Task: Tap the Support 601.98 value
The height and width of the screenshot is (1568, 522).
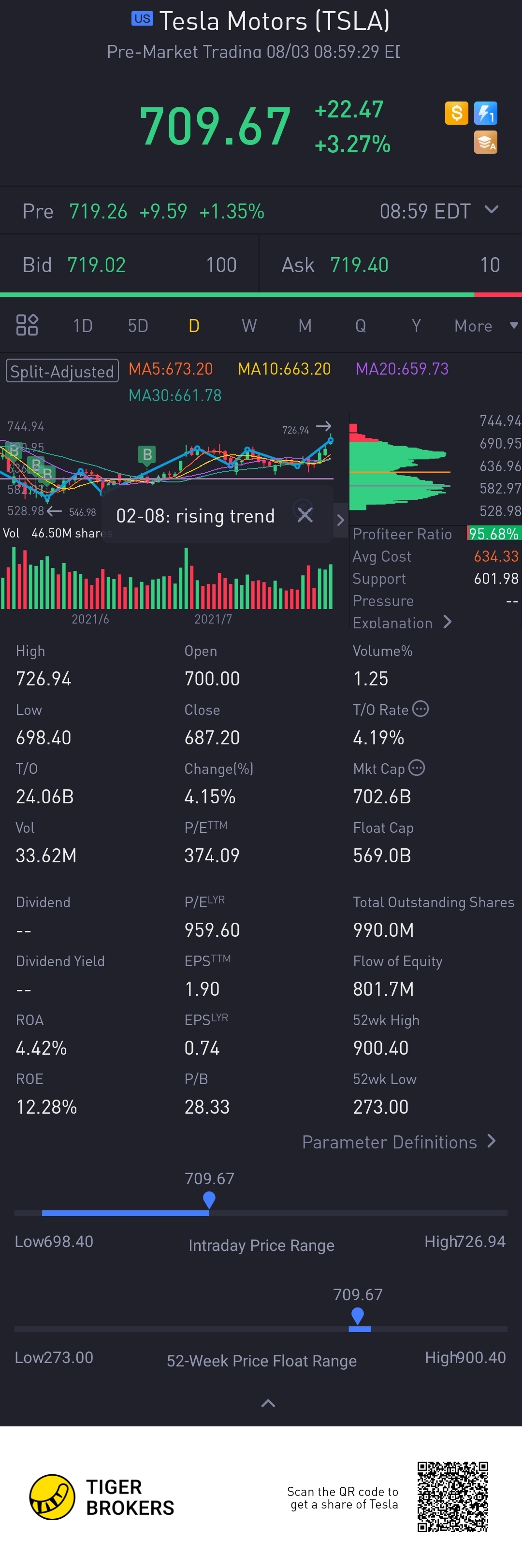Action: coord(496,578)
